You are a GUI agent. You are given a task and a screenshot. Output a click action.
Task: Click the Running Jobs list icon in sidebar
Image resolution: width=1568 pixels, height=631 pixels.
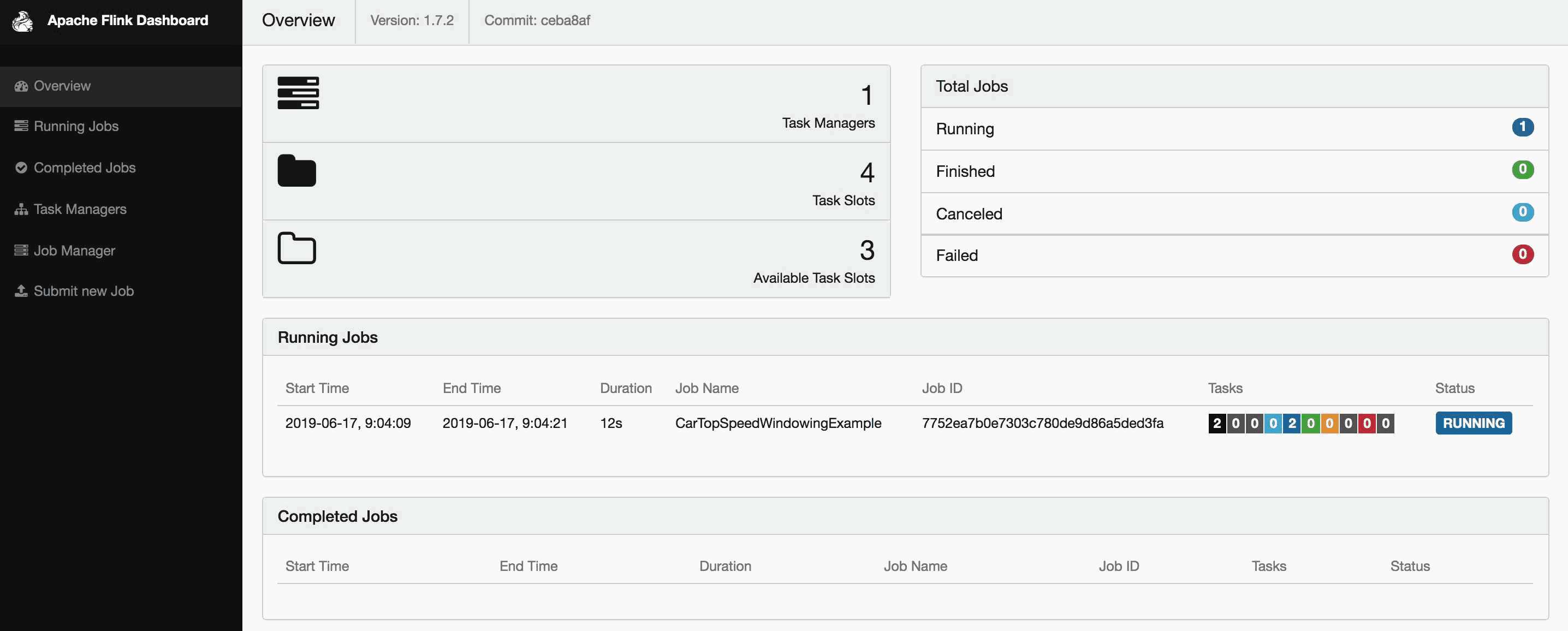21,126
